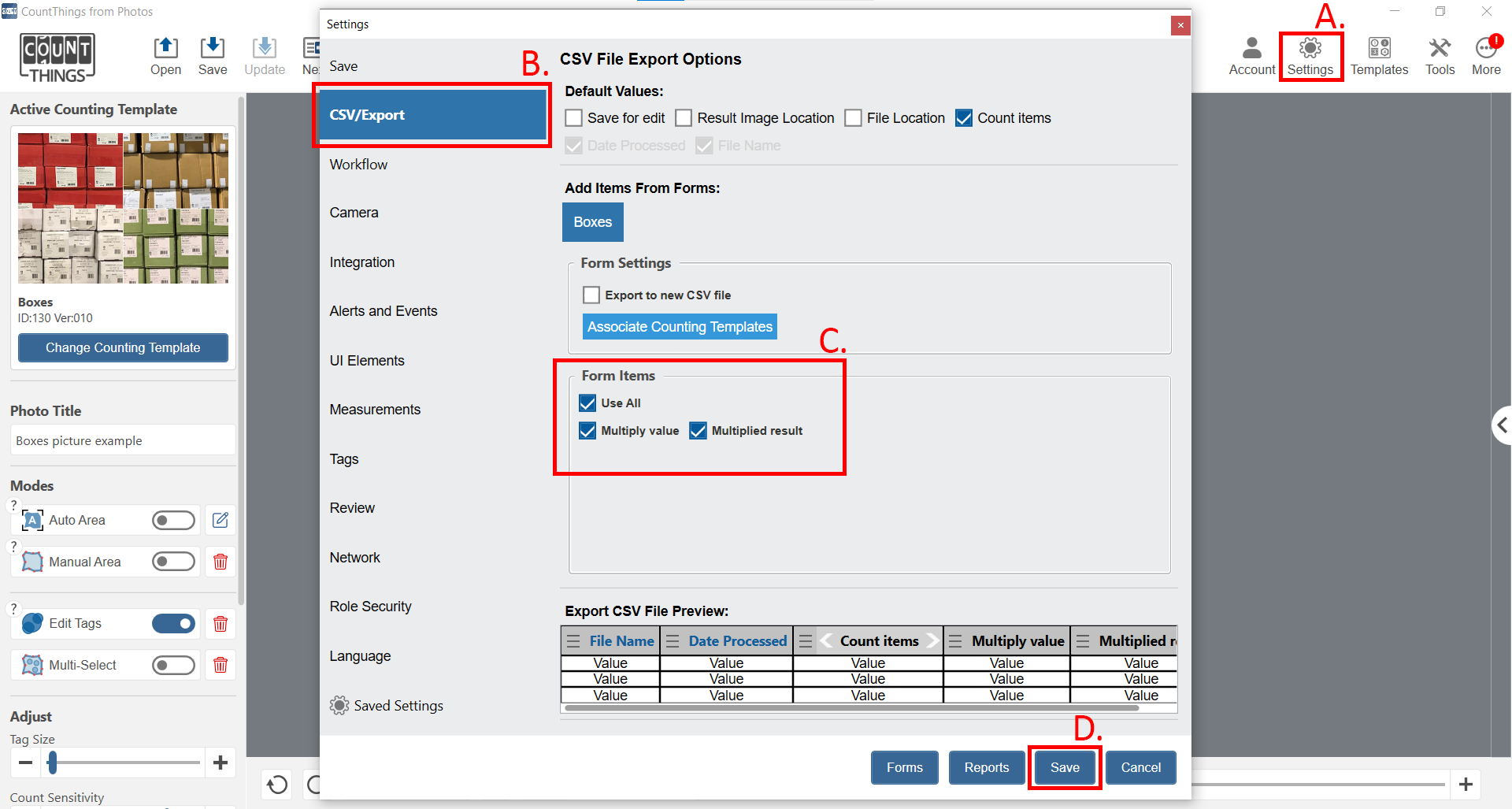
Task: Click the Saved Settings gear icon
Action: click(x=339, y=706)
